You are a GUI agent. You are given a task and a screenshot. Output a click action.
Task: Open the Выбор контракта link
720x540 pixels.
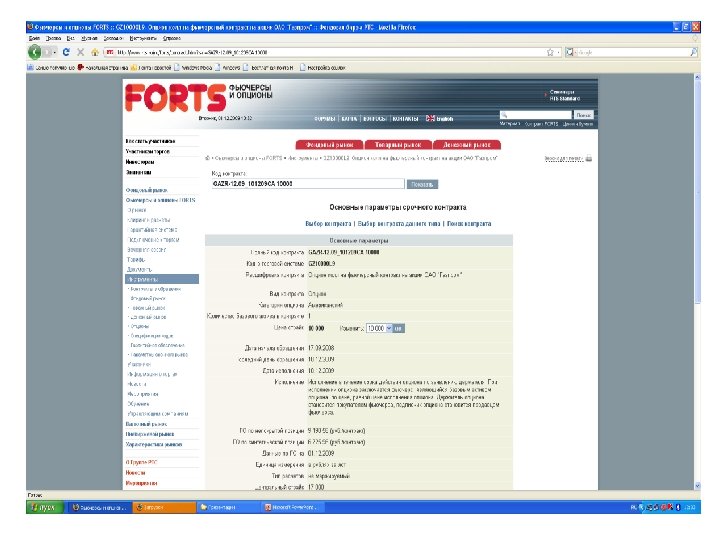(x=328, y=224)
